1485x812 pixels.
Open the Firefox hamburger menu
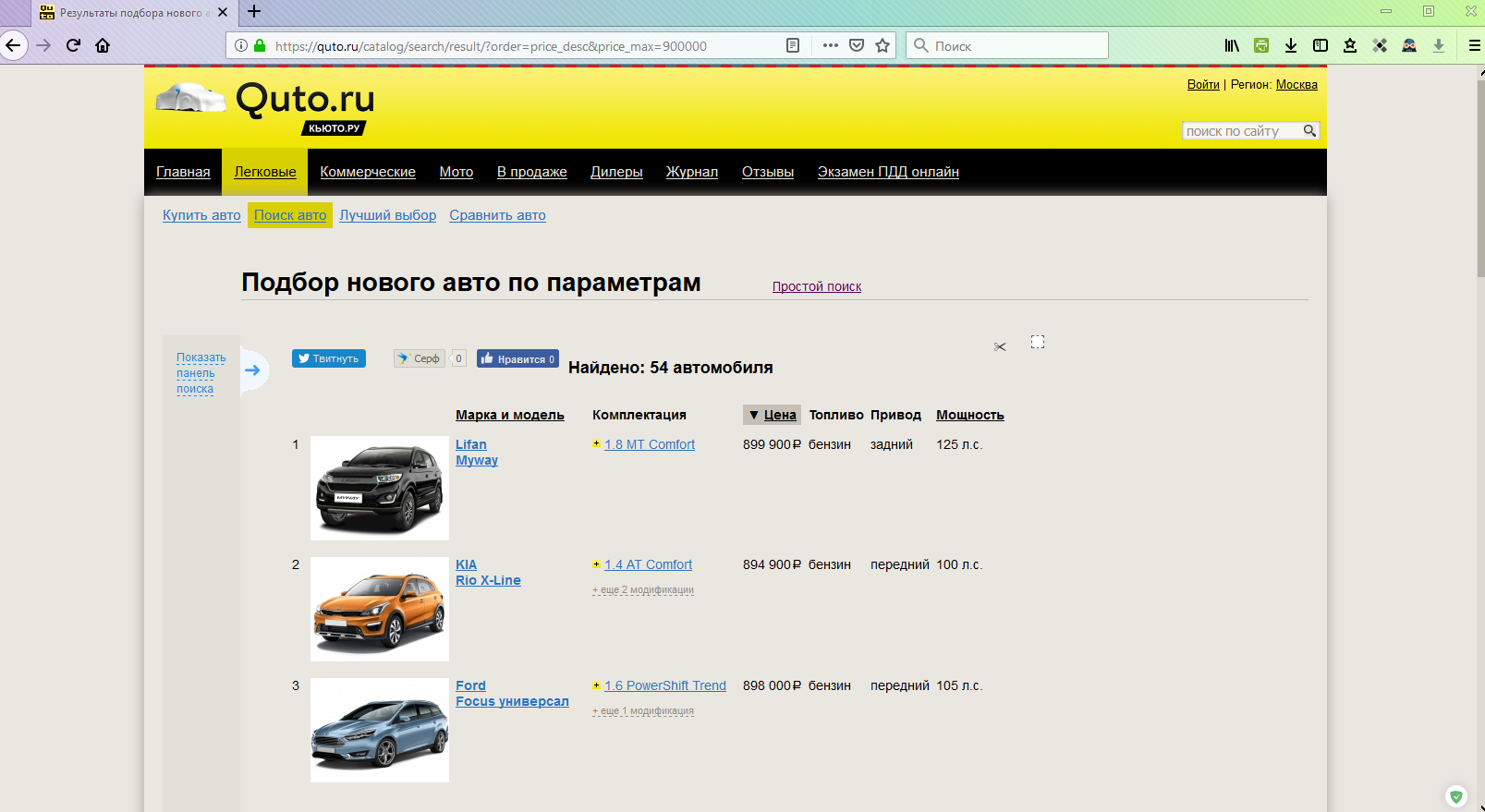pos(1474,45)
